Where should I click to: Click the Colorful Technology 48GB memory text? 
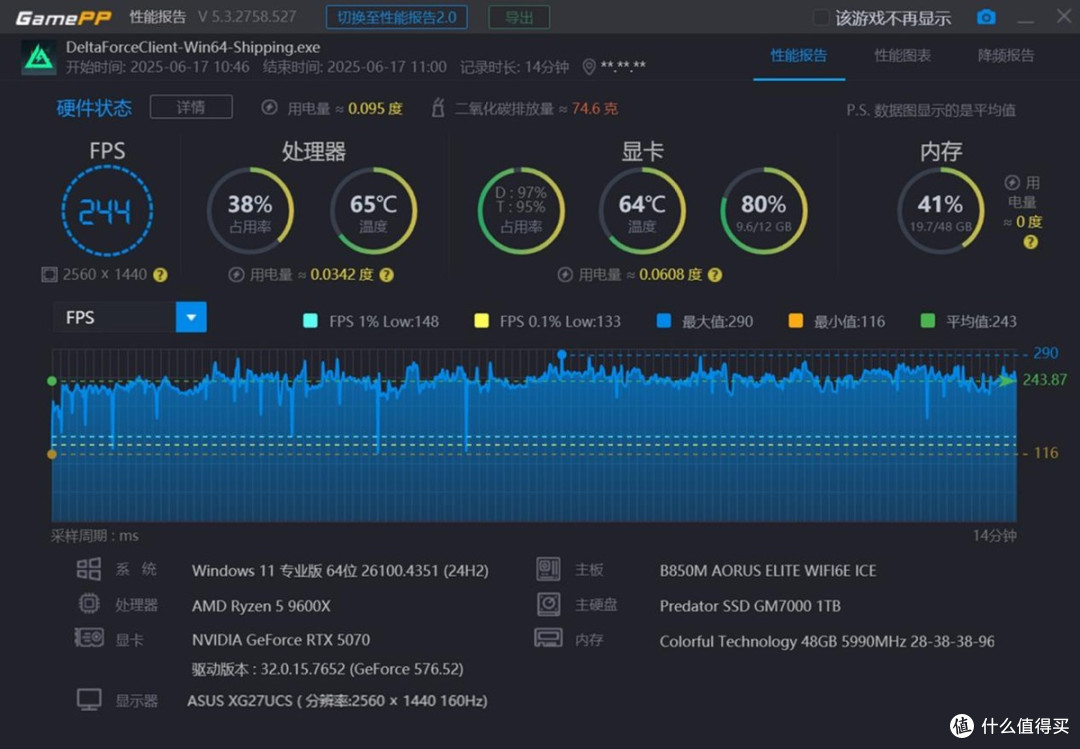coord(827,642)
